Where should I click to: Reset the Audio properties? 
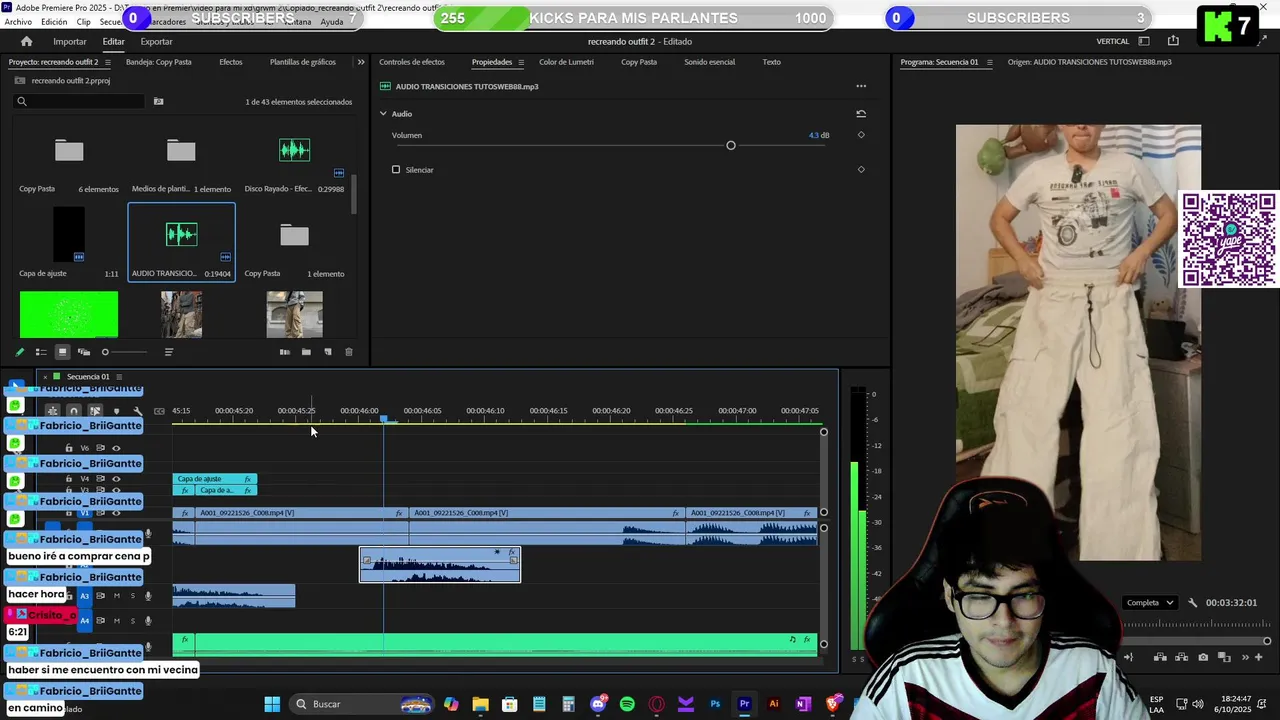pyautogui.click(x=861, y=114)
